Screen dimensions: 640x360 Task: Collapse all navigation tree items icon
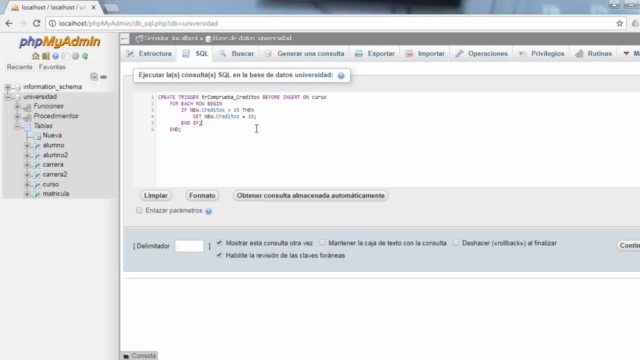pos(94,77)
